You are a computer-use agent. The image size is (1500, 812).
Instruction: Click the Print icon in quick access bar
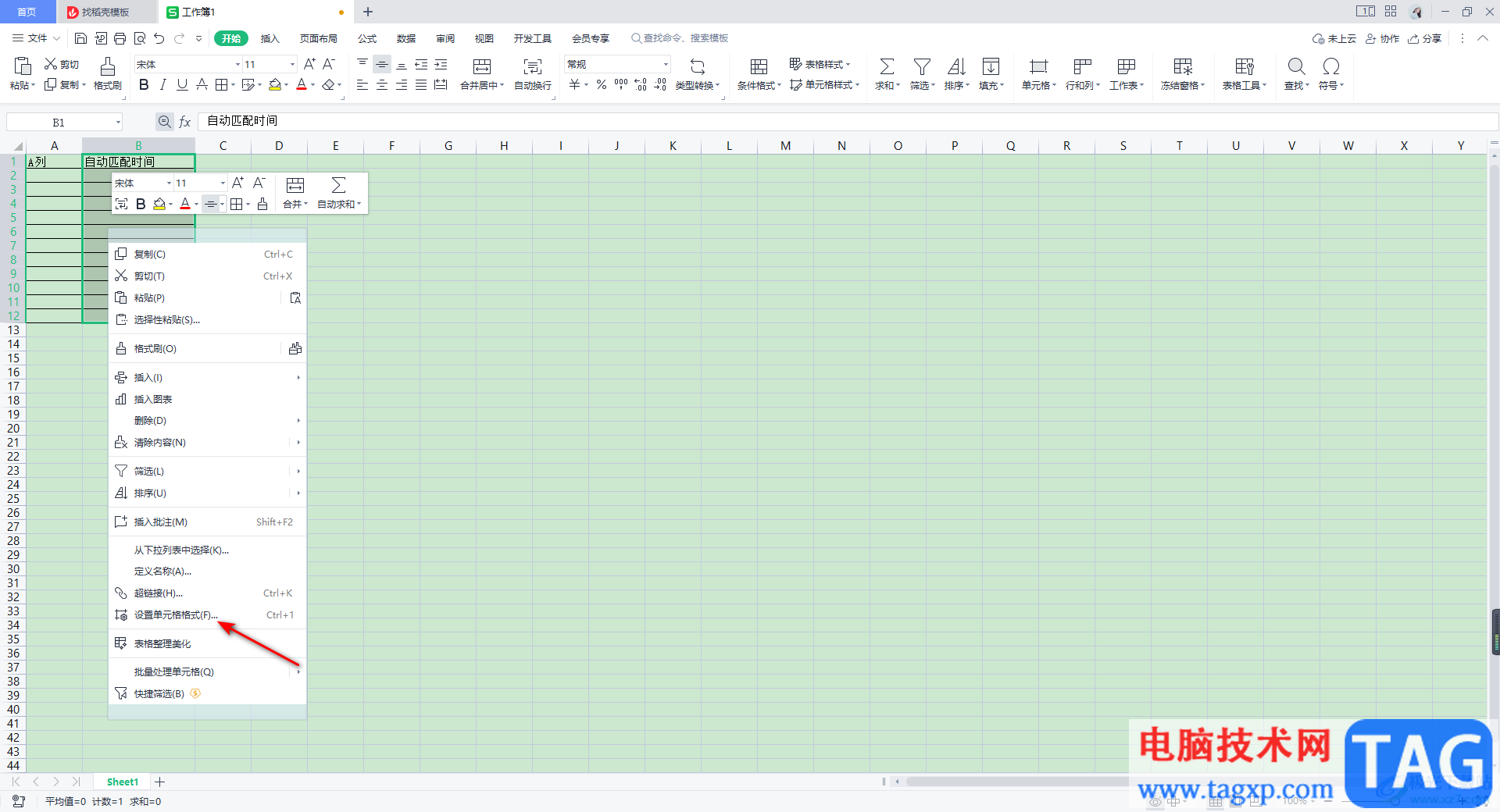point(120,38)
